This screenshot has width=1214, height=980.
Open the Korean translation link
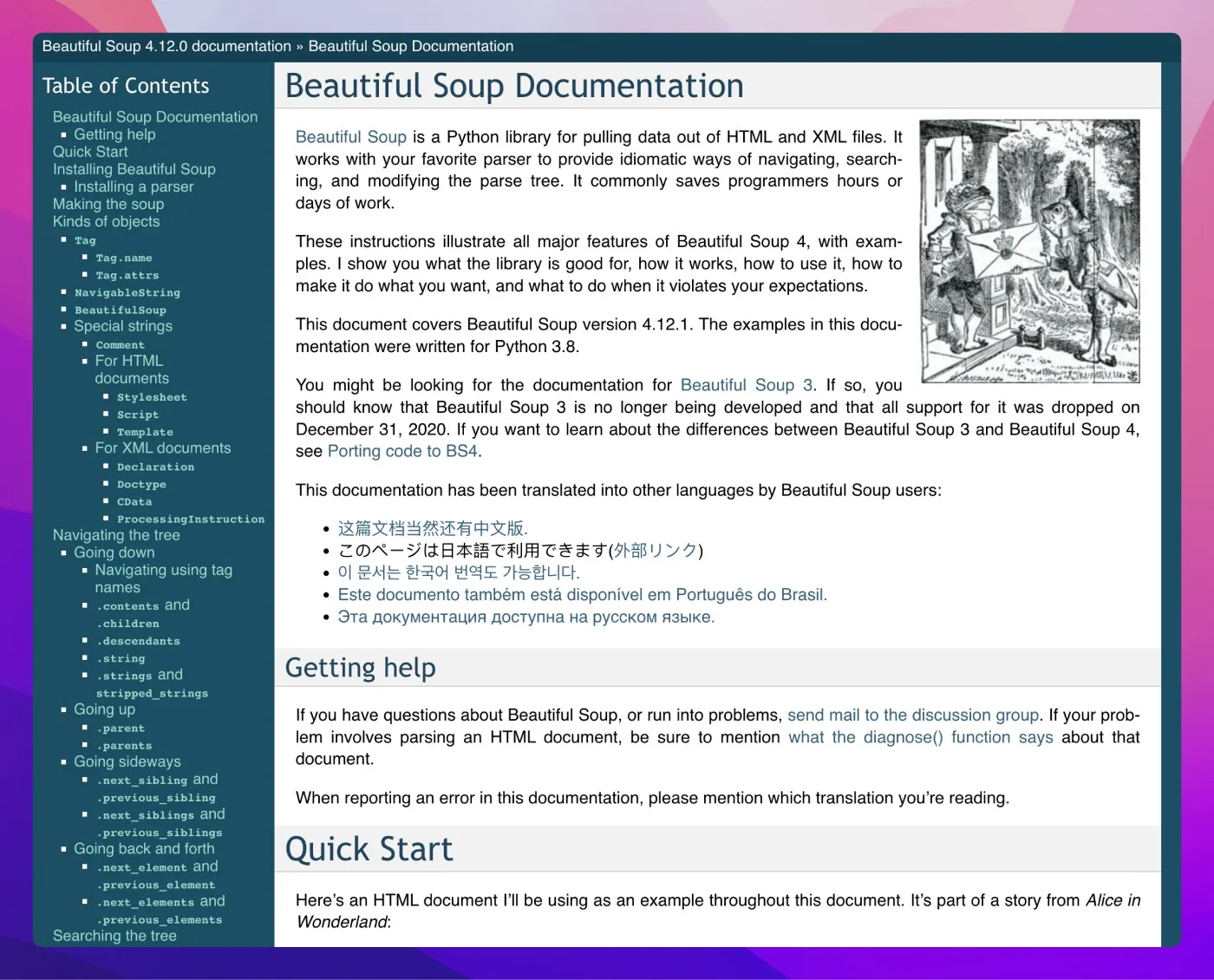[459, 572]
